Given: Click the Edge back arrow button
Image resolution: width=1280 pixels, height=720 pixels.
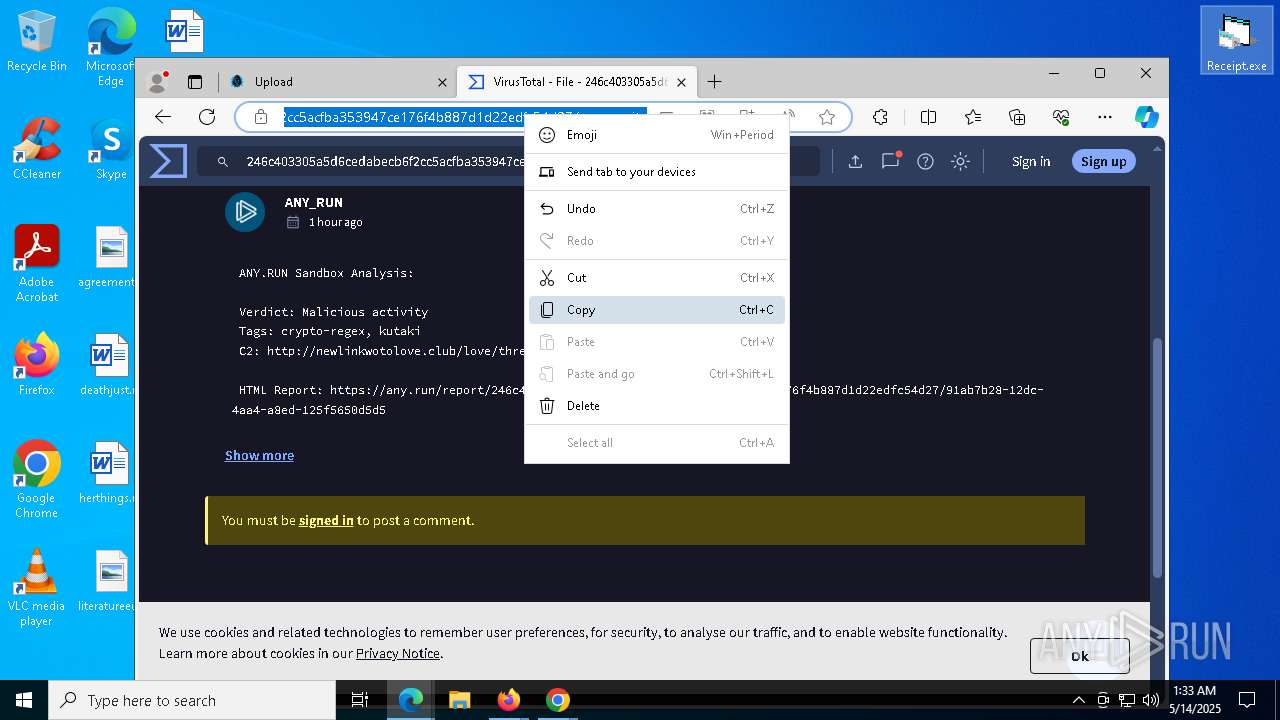Looking at the screenshot, I should (163, 117).
